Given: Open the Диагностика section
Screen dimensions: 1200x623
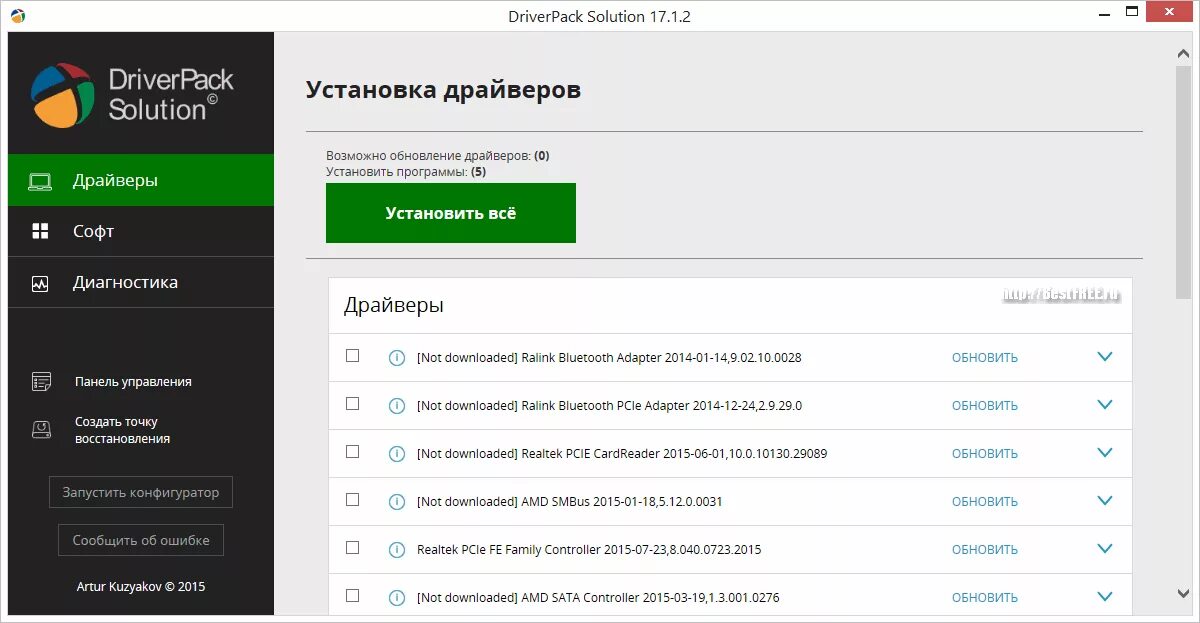Looking at the screenshot, I should [141, 282].
